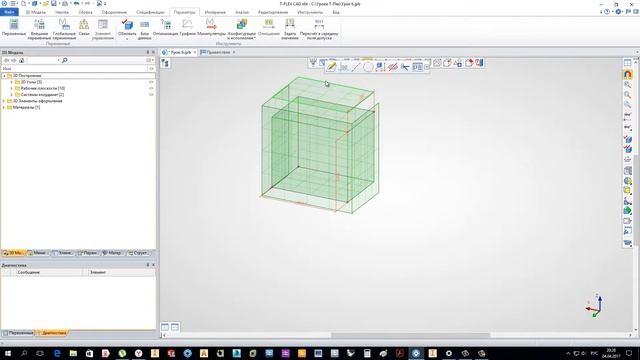Open Глобальные переменные in the ribbon
Screen dimensions: 640x360
64,29
